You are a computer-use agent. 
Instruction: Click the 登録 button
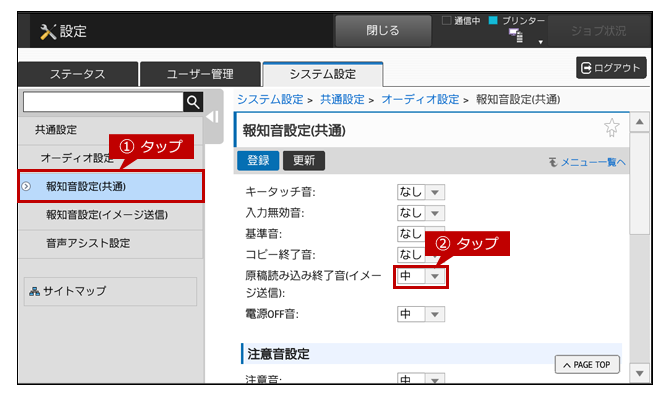(258, 161)
